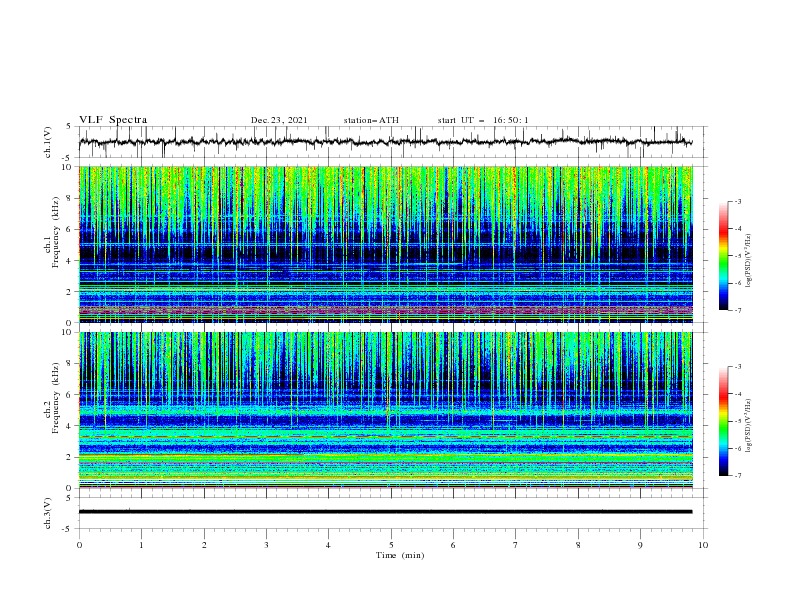This screenshot has height=612, width=792.
Task: Click the ch.1 voltage waveform trace panel
Action: (x=393, y=142)
